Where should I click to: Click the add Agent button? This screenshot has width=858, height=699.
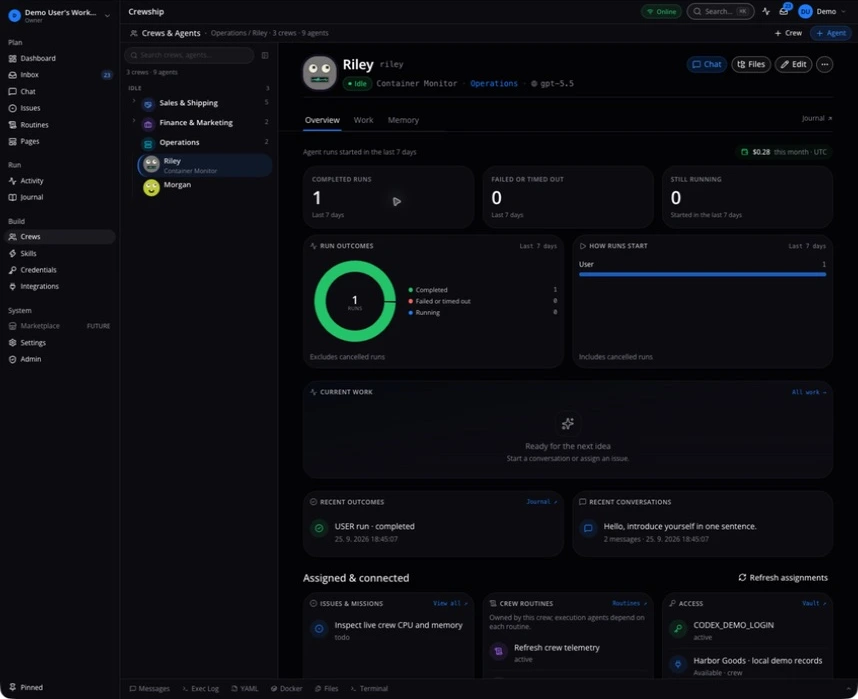[x=831, y=33]
